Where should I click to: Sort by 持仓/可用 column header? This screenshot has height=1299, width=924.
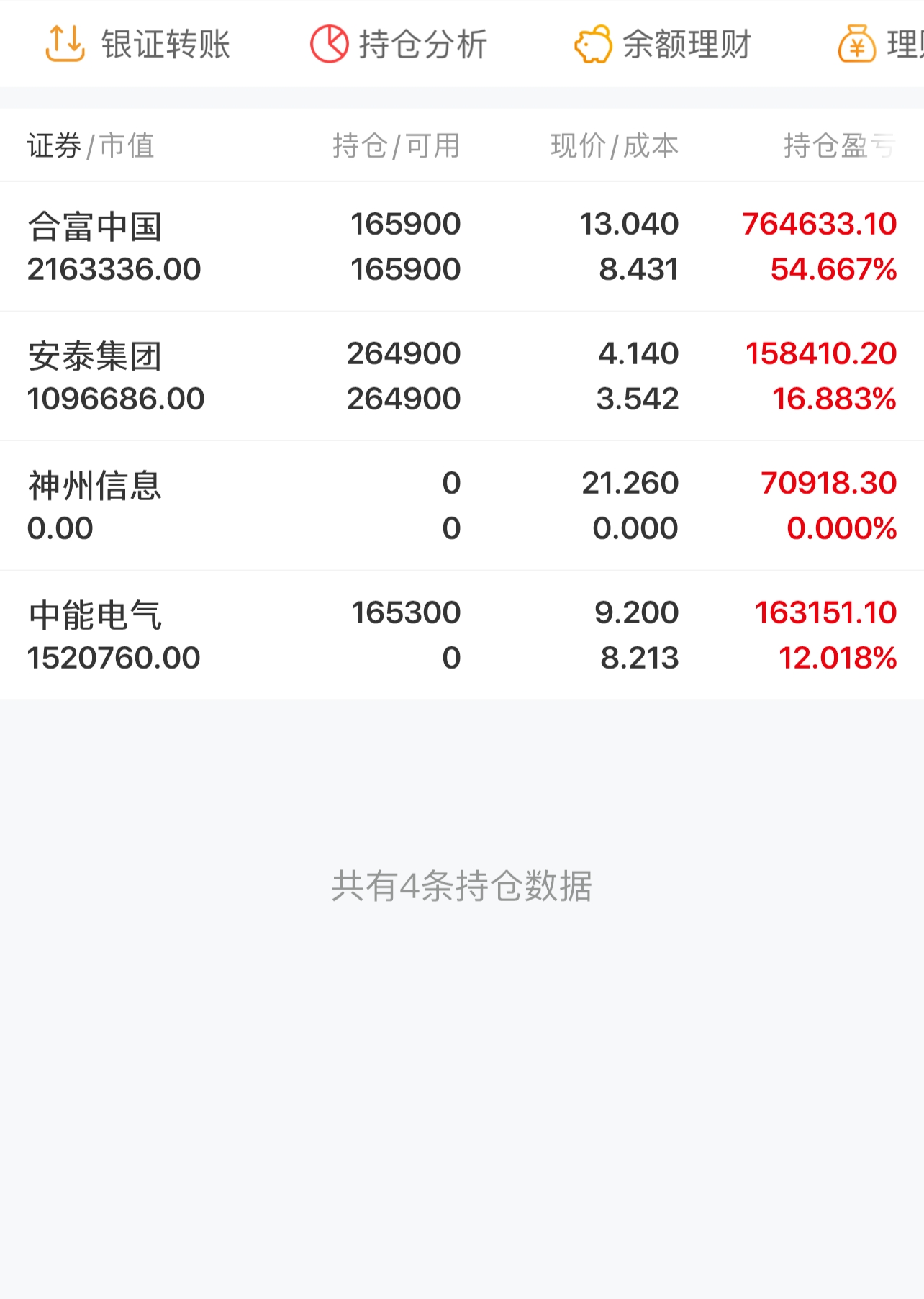pyautogui.click(x=397, y=145)
